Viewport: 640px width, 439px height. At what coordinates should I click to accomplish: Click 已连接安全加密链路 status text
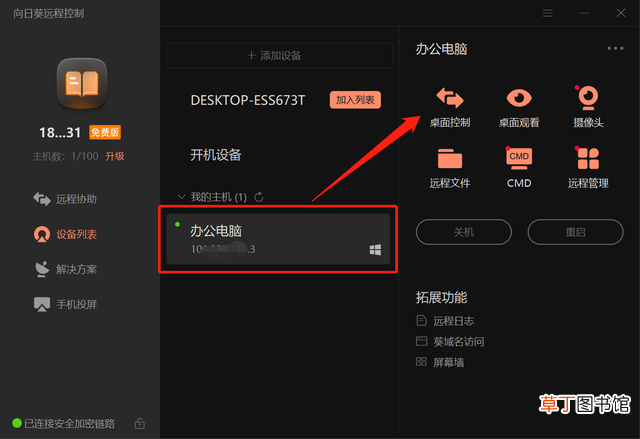coord(69,423)
